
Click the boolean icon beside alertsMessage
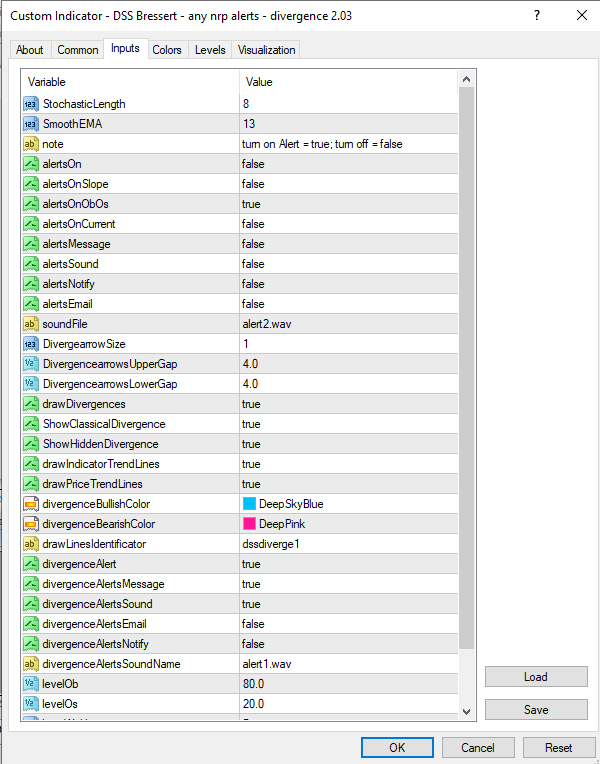click(31, 244)
